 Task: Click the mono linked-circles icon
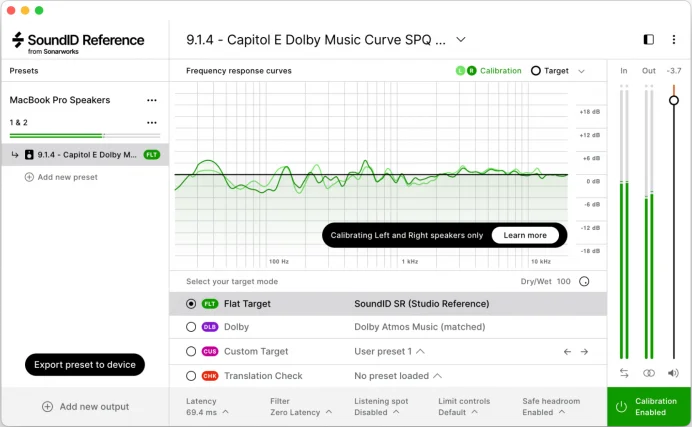tap(649, 373)
